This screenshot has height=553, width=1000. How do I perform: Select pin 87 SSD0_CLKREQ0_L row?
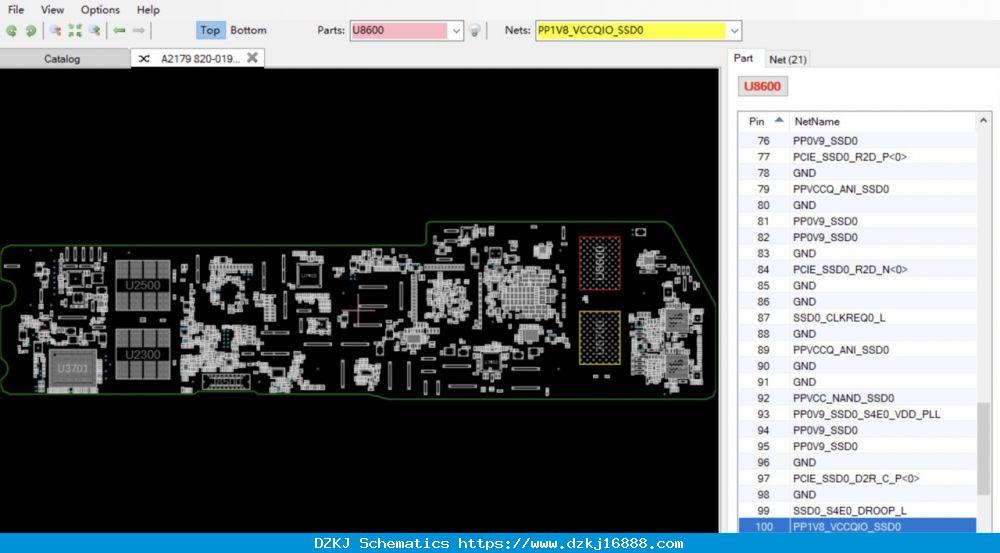click(x=857, y=318)
